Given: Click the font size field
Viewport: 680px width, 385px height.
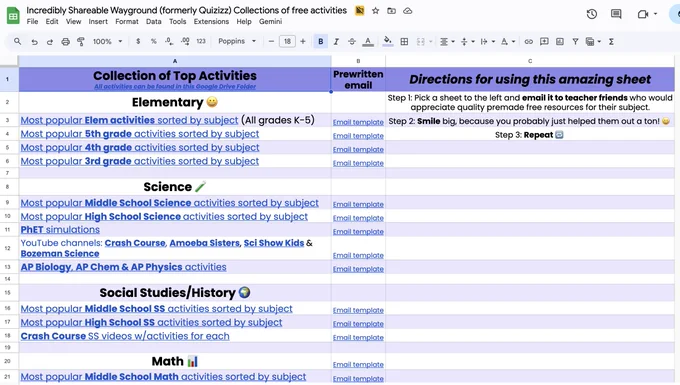Looking at the screenshot, I should pos(287,41).
